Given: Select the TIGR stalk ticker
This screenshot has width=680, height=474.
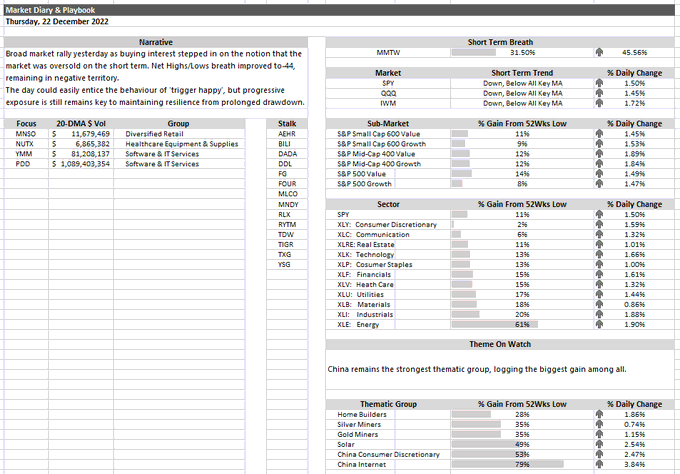Looking at the screenshot, I should click(287, 244).
